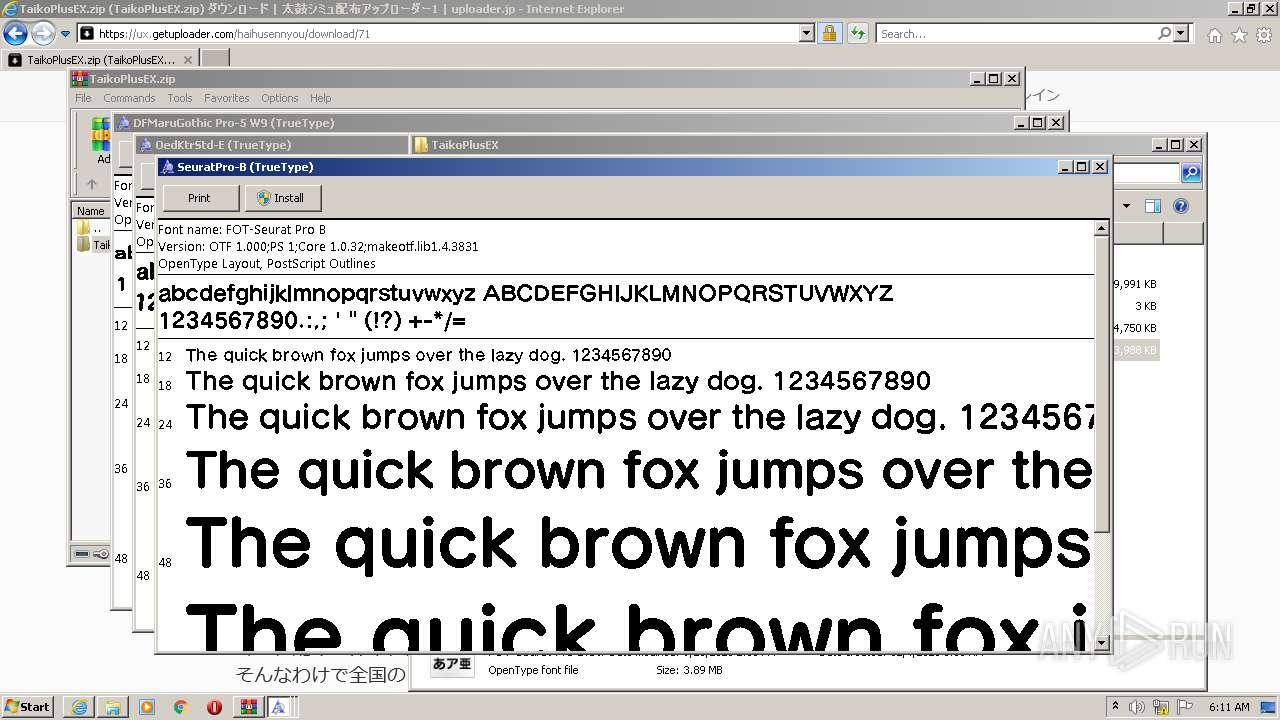Open the Explorer change view dropdown arrow
Image resolution: width=1280 pixels, height=720 pixels.
click(x=1126, y=207)
